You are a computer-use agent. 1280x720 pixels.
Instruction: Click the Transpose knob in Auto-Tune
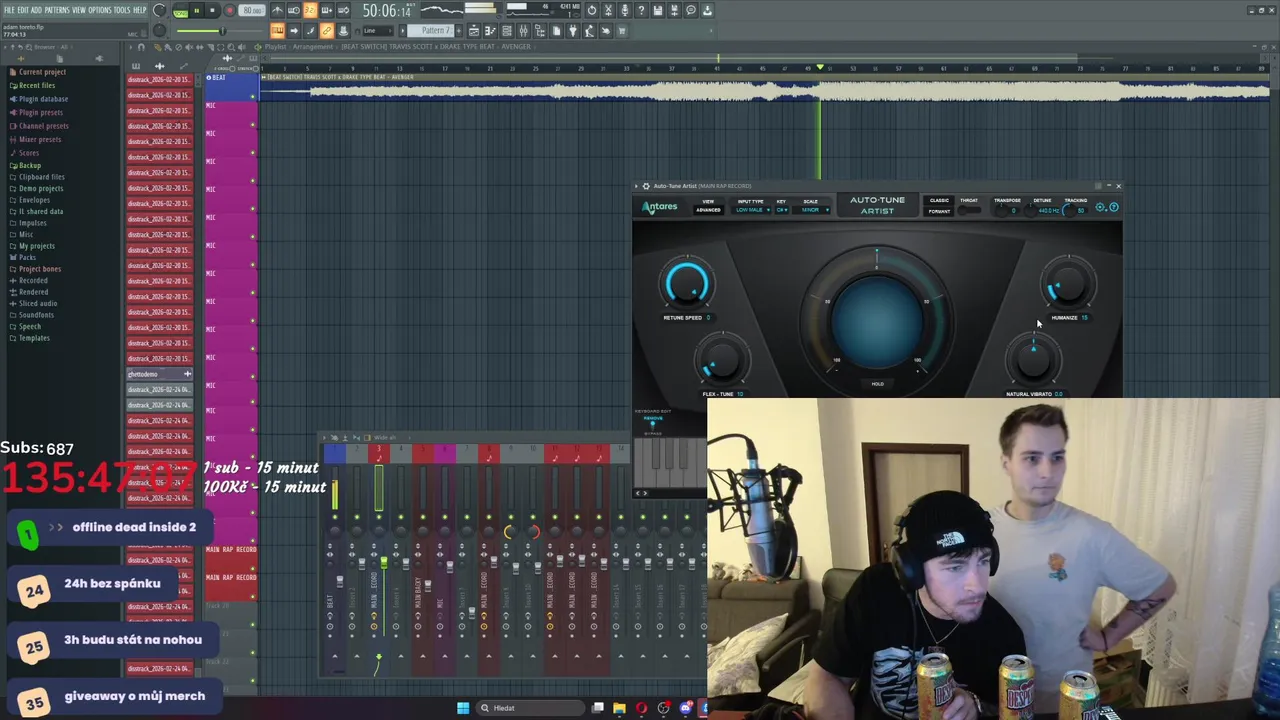(x=1002, y=210)
